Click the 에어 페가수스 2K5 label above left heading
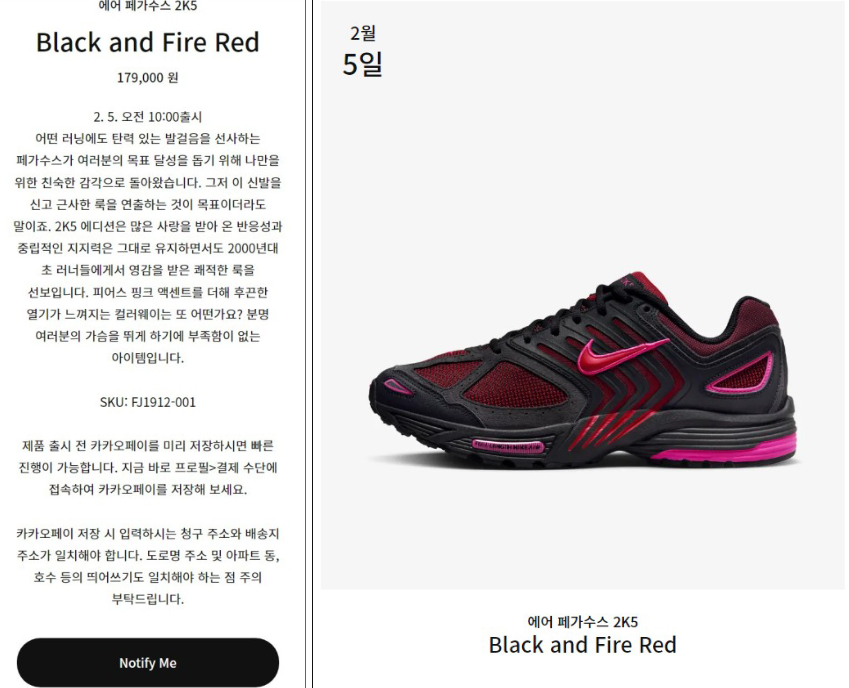This screenshot has height=688, width=849. [148, 6]
